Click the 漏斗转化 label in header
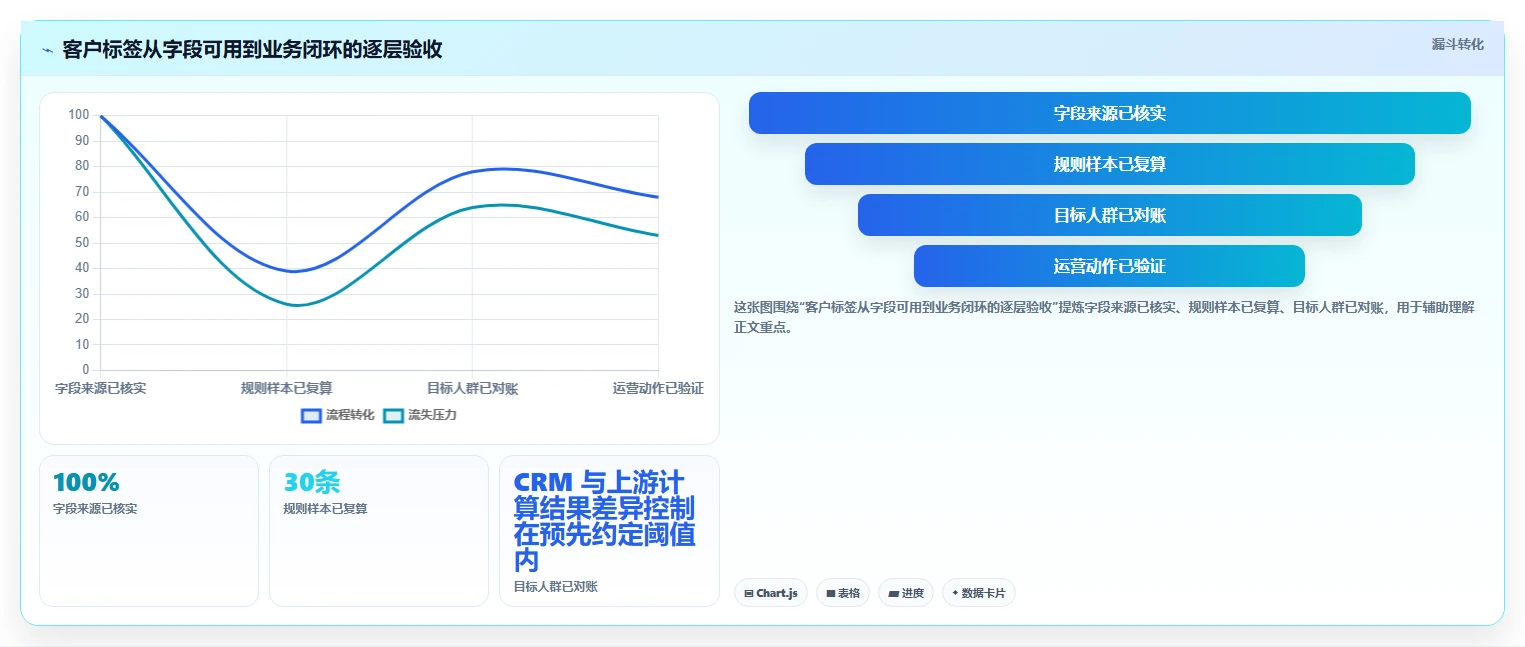This screenshot has height=647, width=1525. click(1458, 44)
